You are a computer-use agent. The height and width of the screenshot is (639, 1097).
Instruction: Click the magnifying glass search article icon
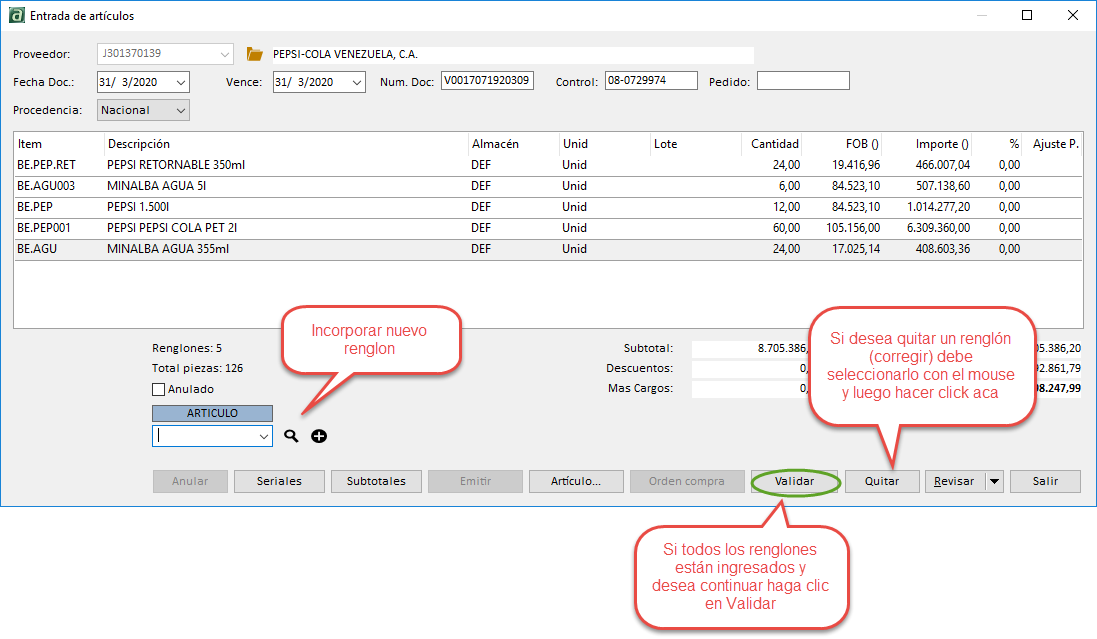(x=291, y=436)
